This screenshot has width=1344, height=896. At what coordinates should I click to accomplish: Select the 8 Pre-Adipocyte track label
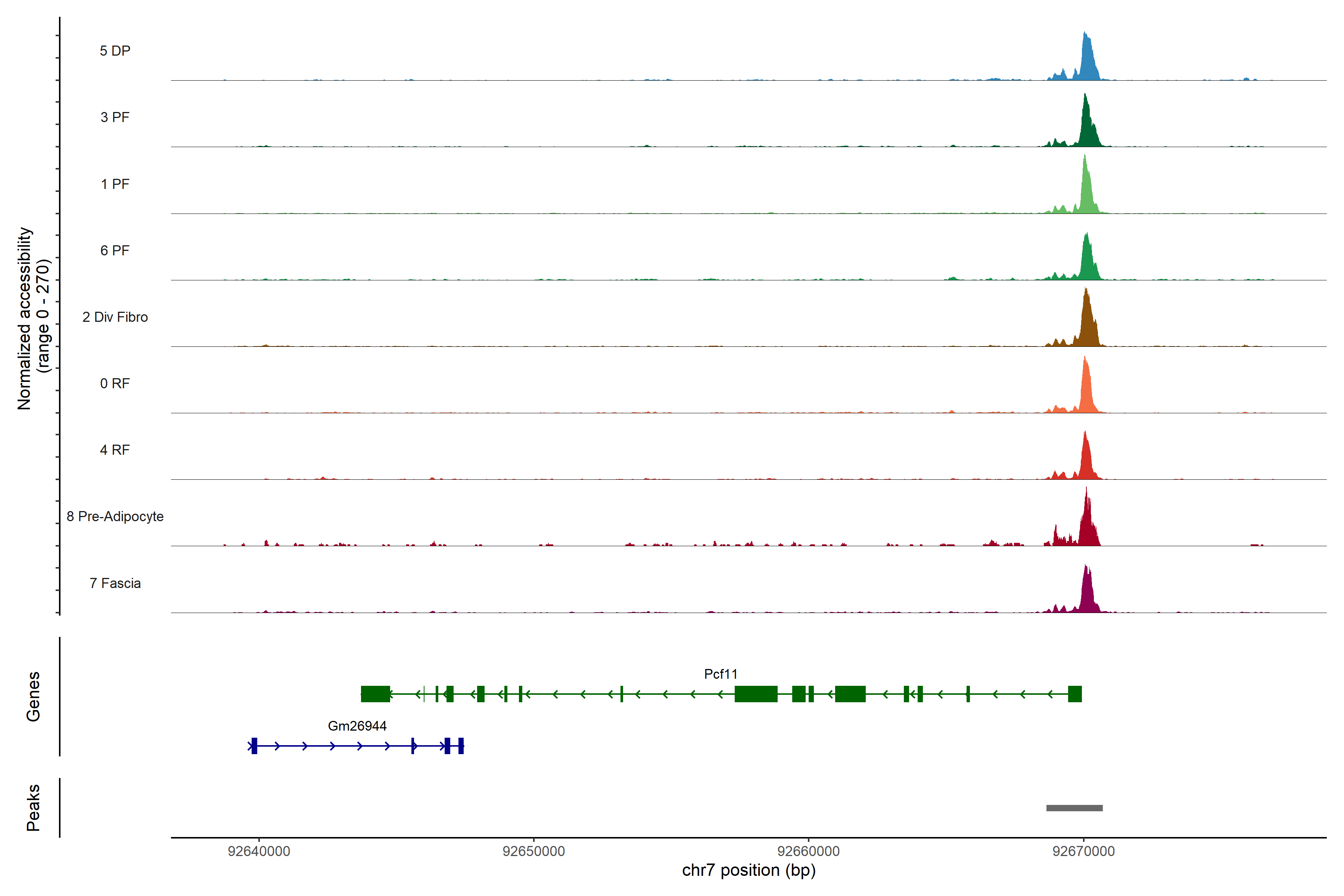tap(115, 517)
